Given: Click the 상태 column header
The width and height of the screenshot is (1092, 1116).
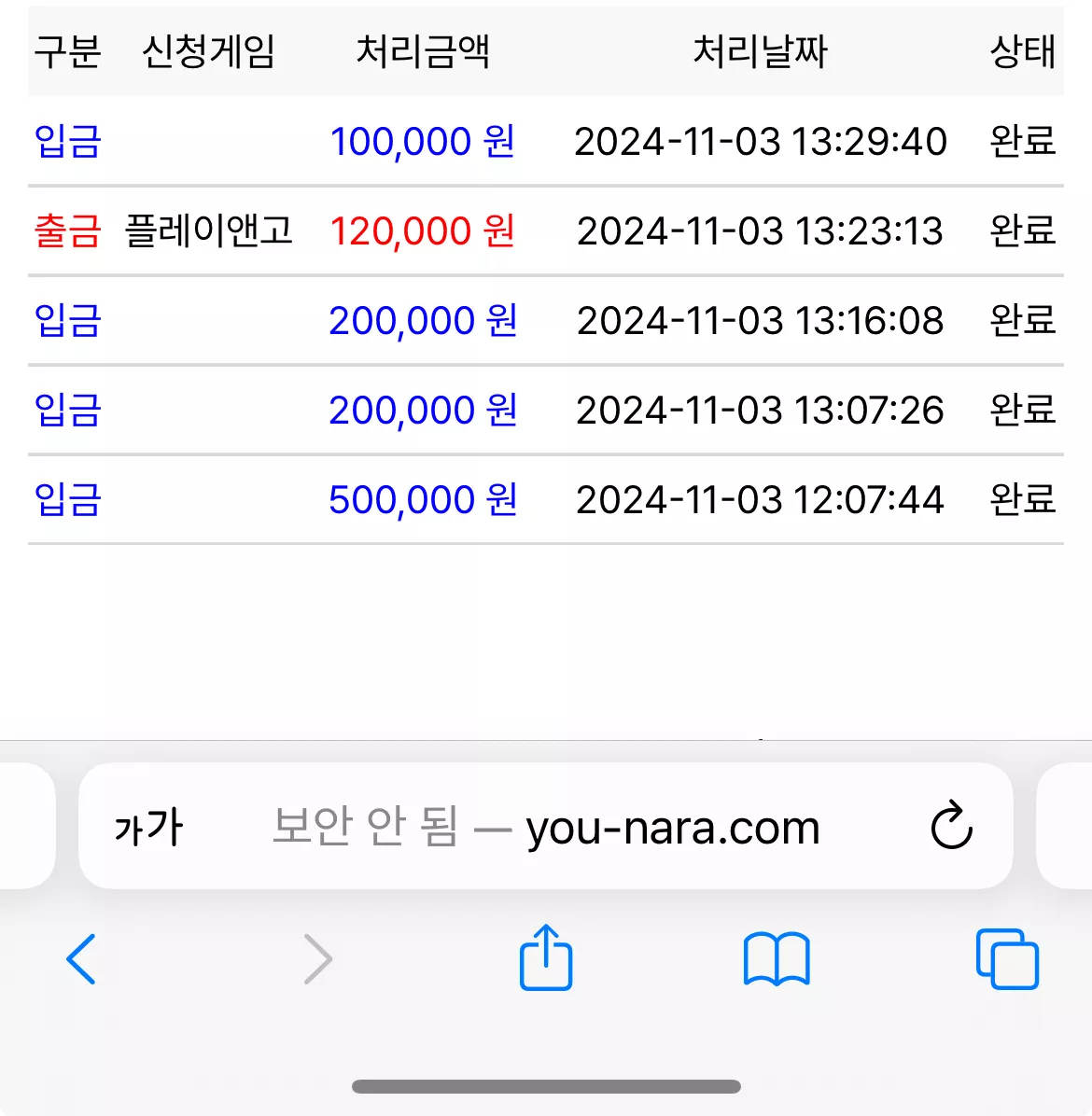Looking at the screenshot, I should click(x=1023, y=51).
